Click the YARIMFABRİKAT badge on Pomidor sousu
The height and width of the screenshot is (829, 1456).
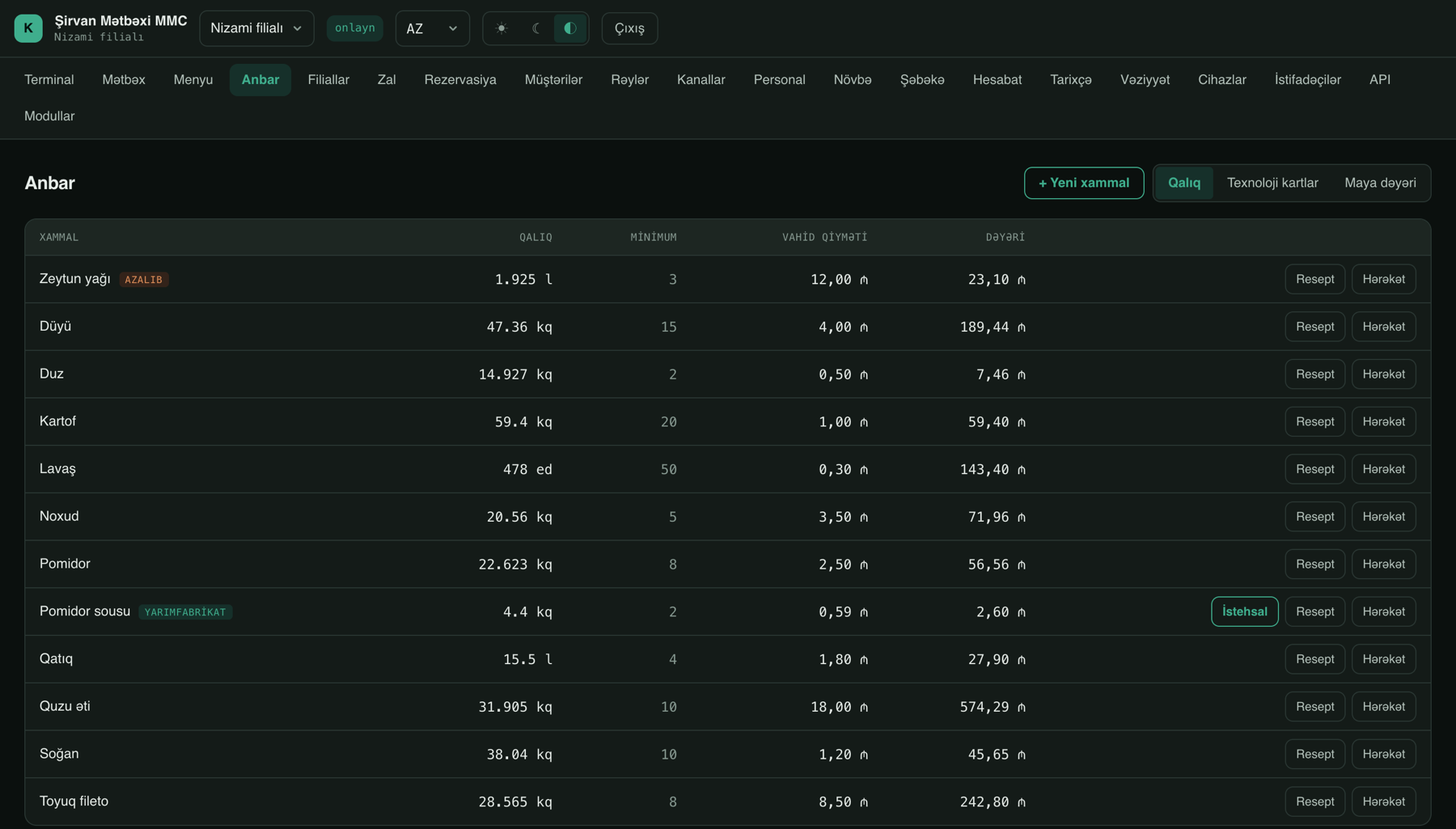(x=185, y=612)
